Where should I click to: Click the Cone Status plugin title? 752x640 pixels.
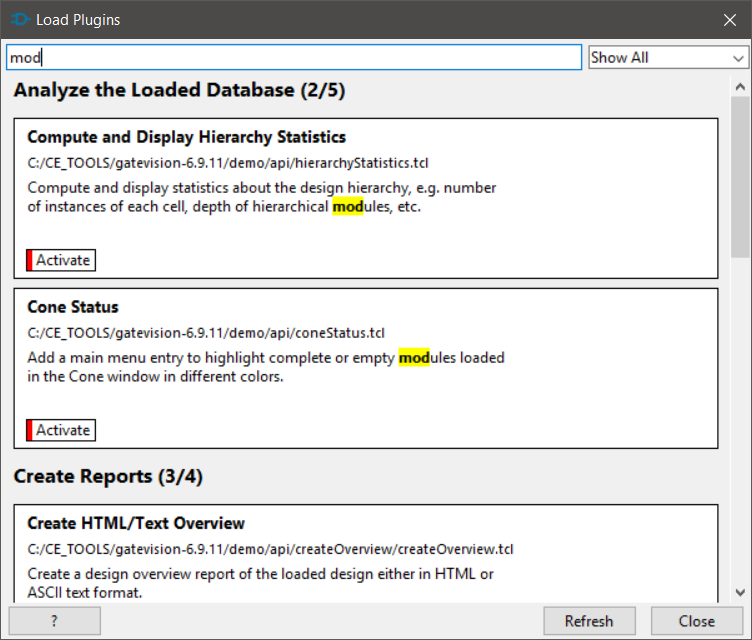click(x=73, y=307)
